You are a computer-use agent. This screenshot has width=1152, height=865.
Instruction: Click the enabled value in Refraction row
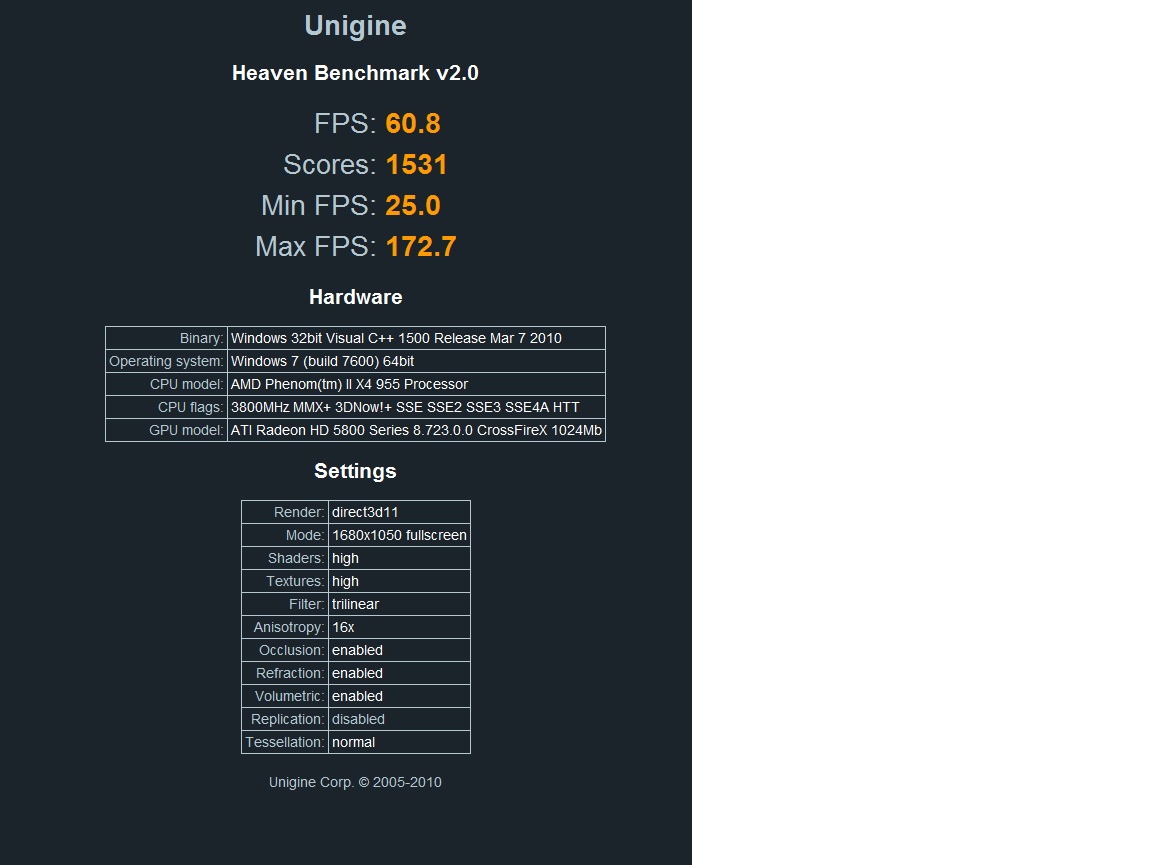(399, 673)
